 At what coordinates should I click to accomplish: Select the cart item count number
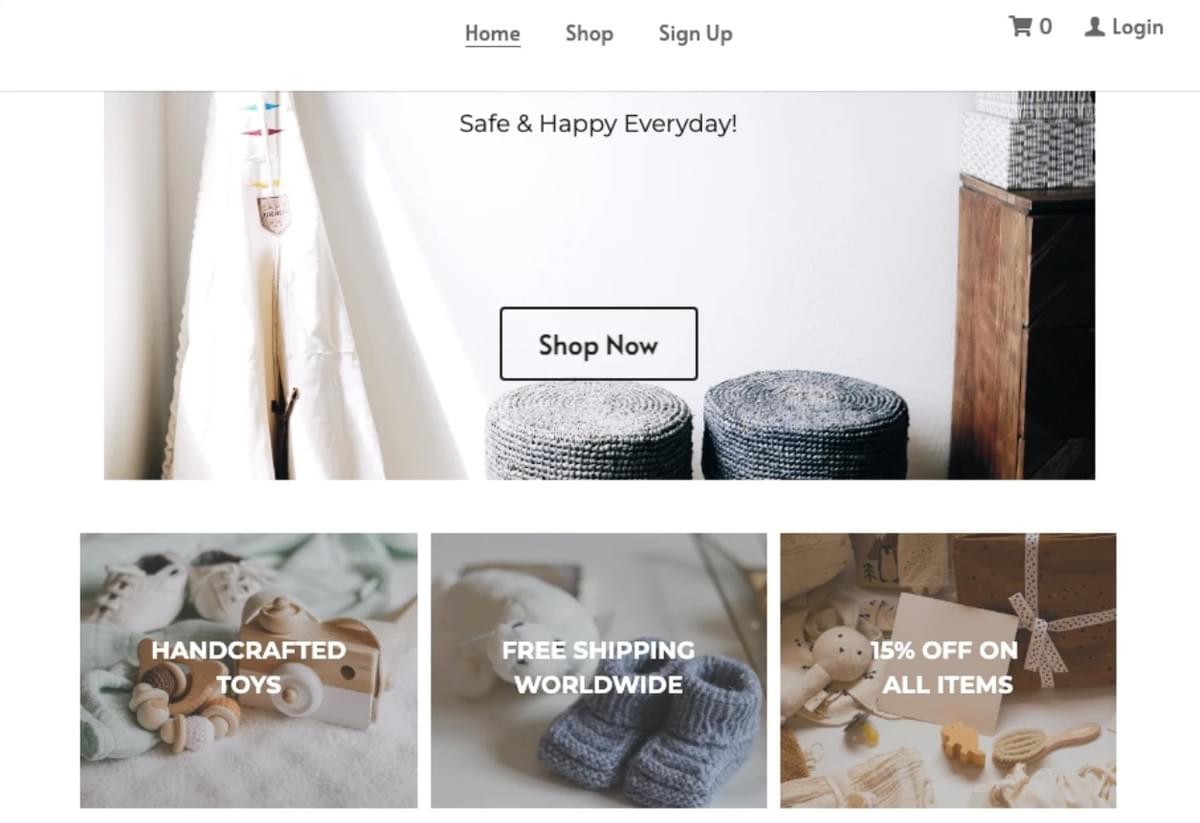1045,27
